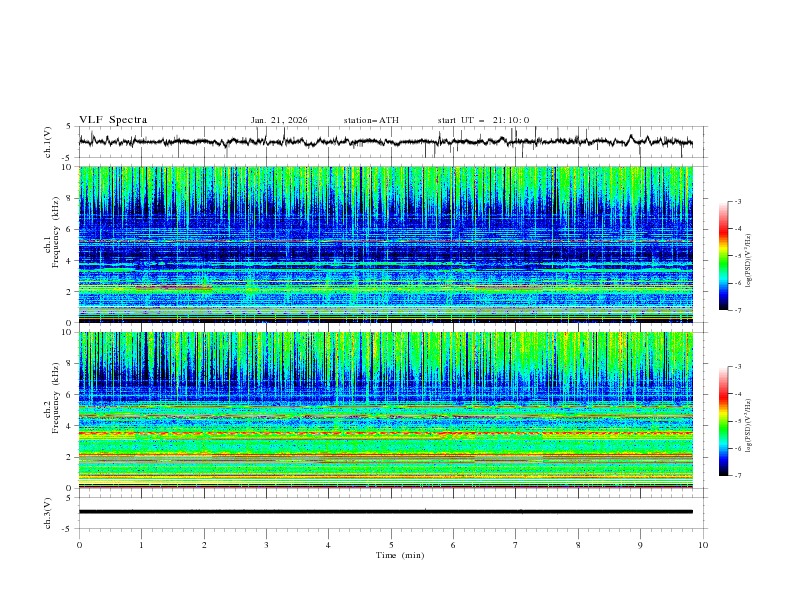Click the ch.1 spectrogram panel
792x612 pixels.
(x=385, y=244)
